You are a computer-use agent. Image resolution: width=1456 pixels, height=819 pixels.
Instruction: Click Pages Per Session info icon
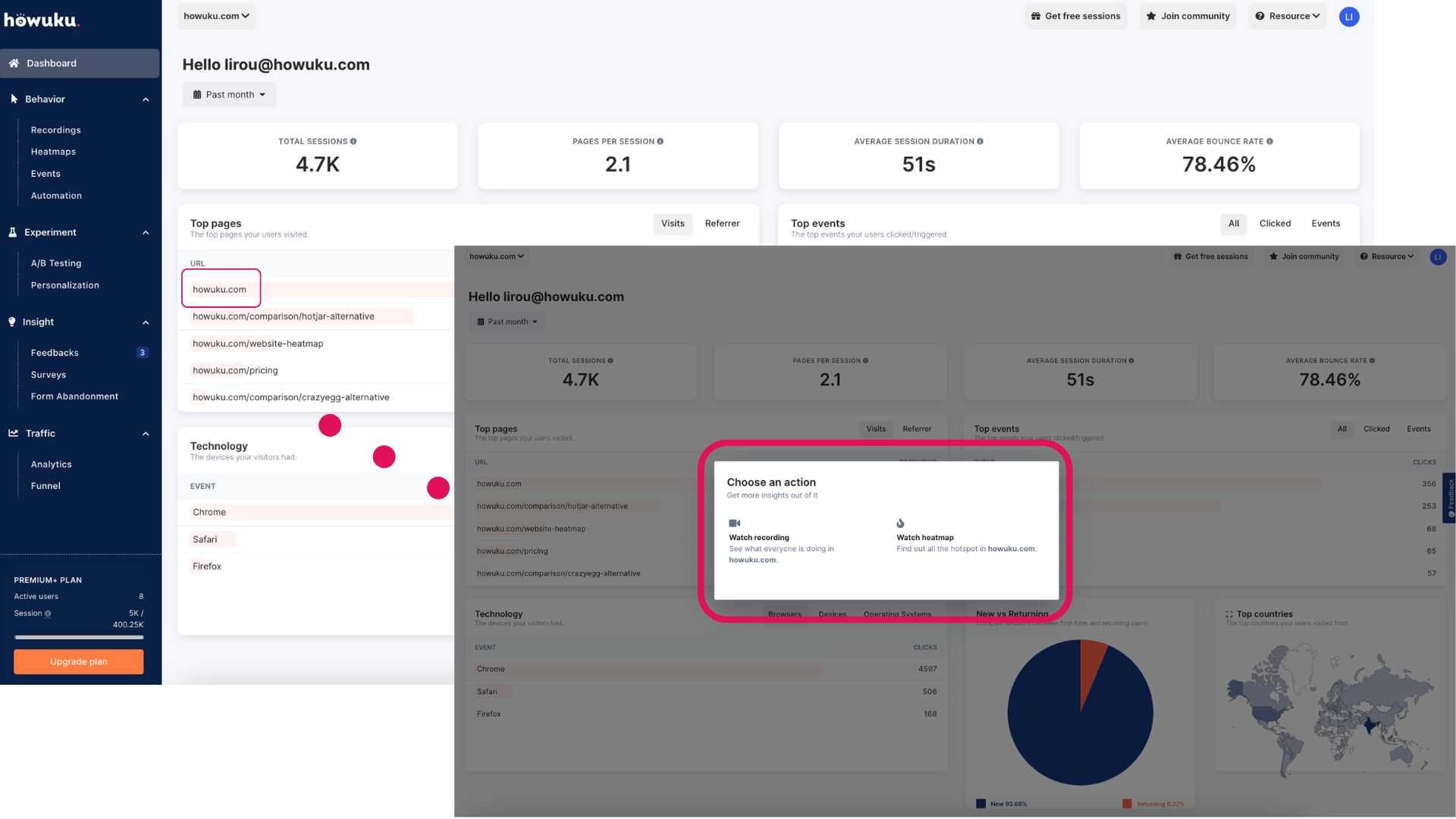click(660, 142)
